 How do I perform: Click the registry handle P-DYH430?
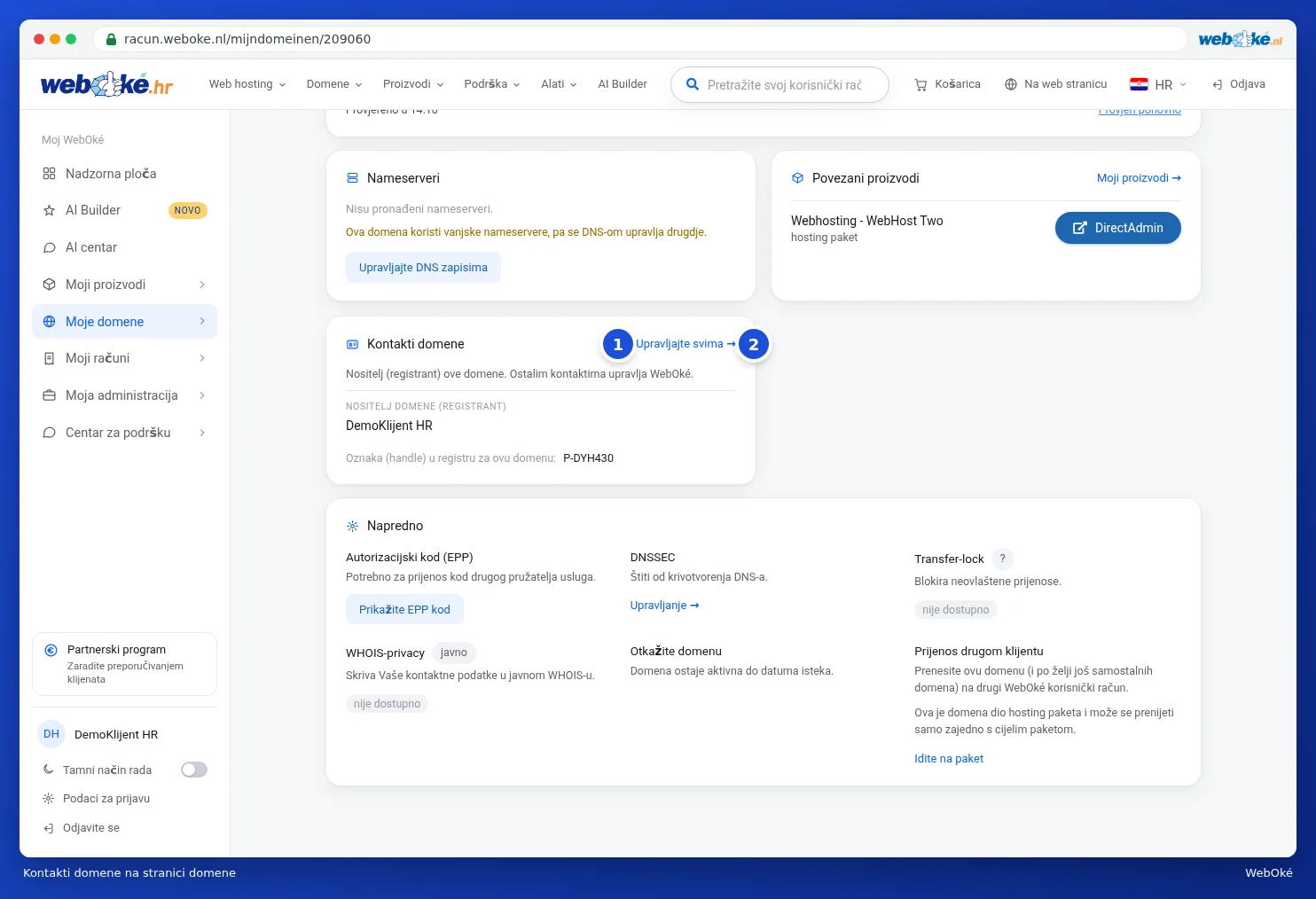point(588,458)
